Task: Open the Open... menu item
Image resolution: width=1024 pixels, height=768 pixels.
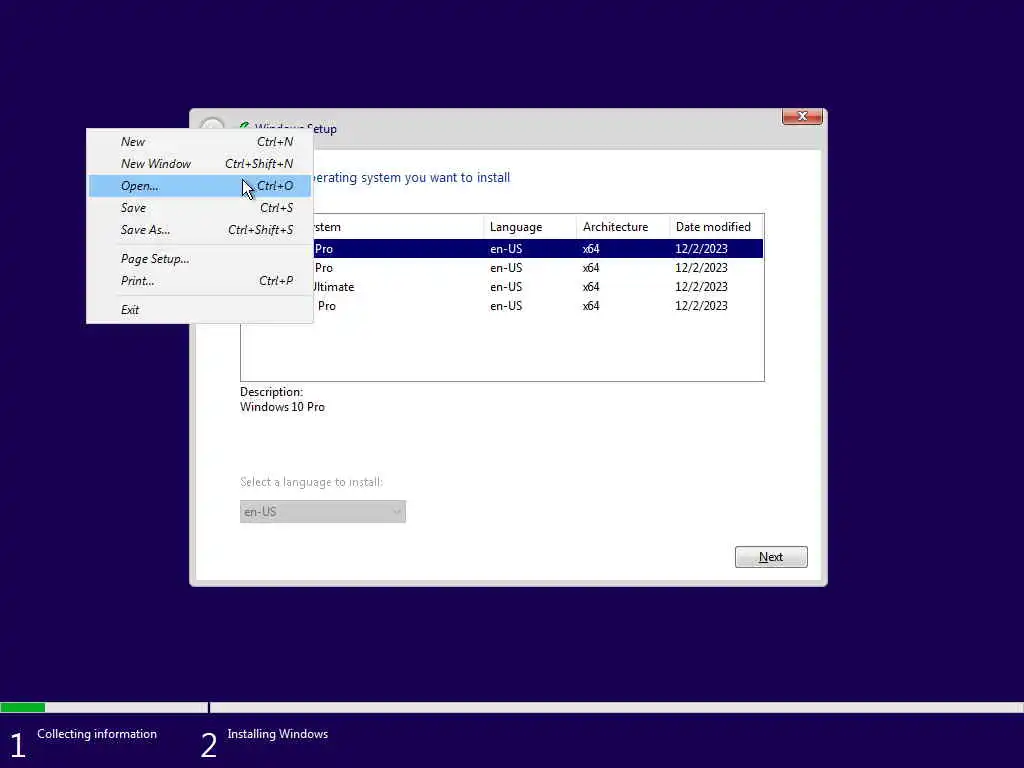Action: point(199,186)
